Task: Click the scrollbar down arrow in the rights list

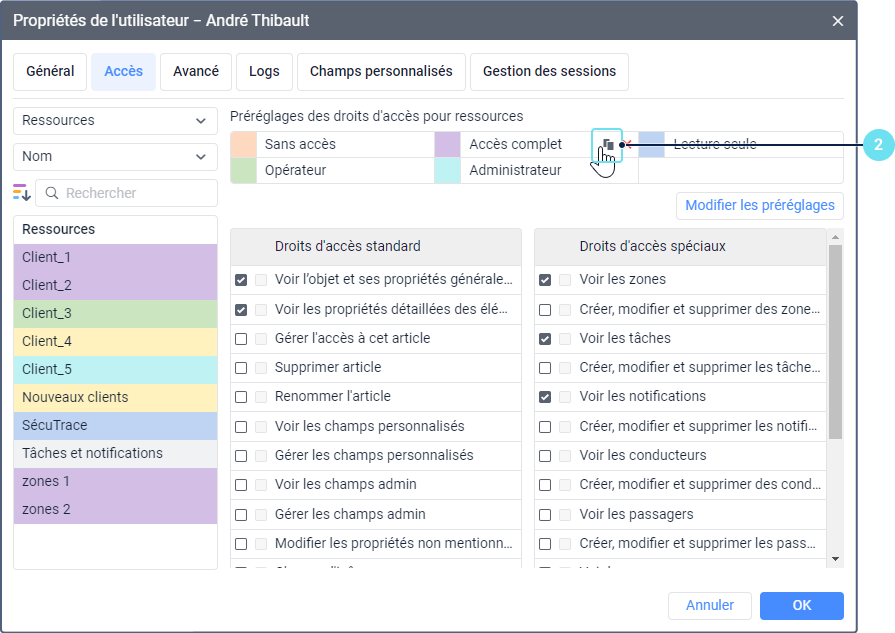Action: [836, 559]
